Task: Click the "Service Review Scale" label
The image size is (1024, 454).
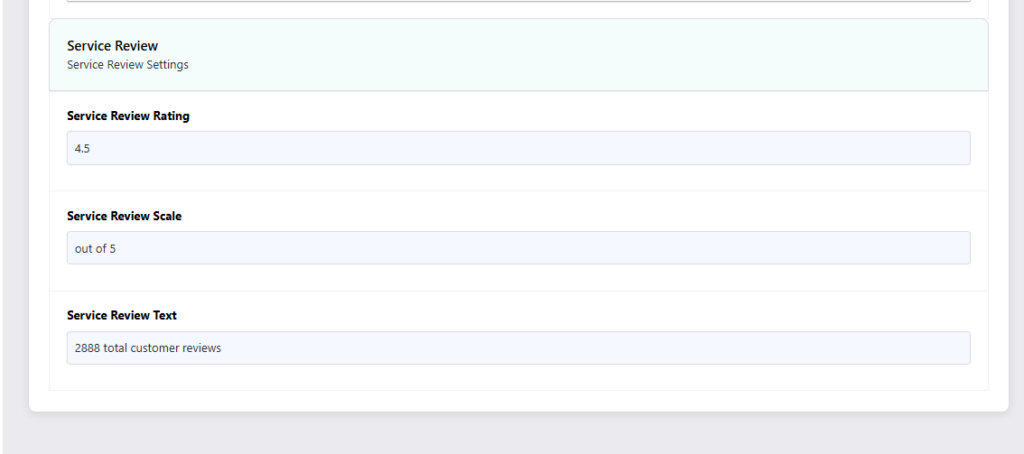Action: [x=124, y=216]
